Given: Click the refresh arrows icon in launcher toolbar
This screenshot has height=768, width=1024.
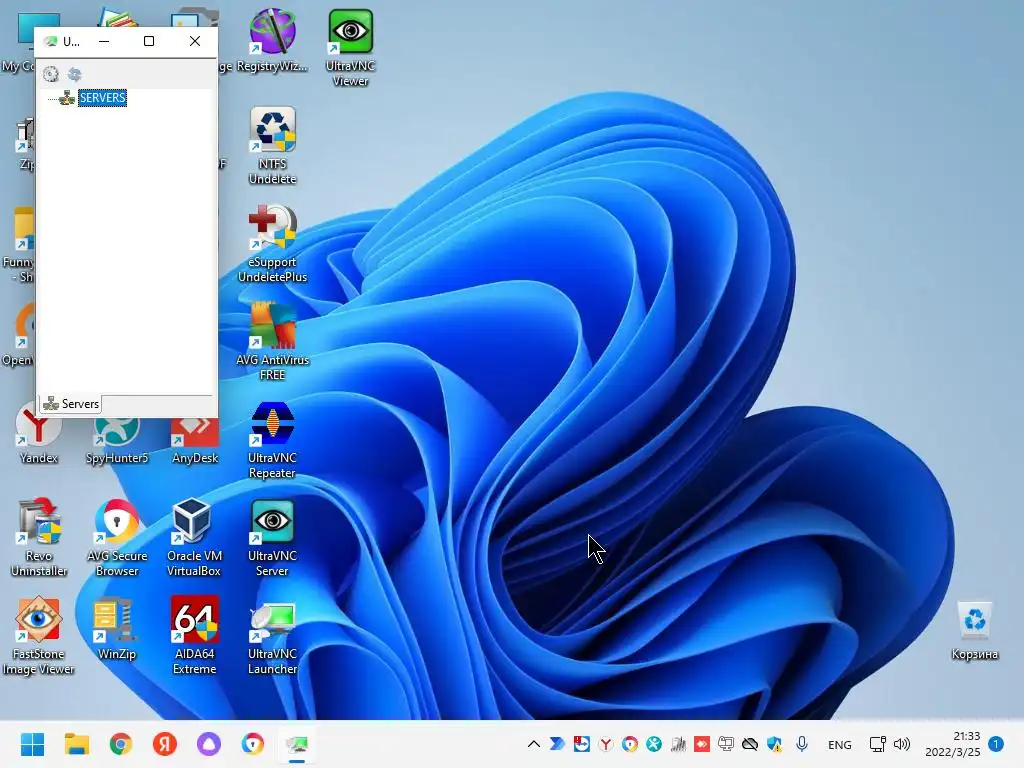Looking at the screenshot, I should point(74,74).
